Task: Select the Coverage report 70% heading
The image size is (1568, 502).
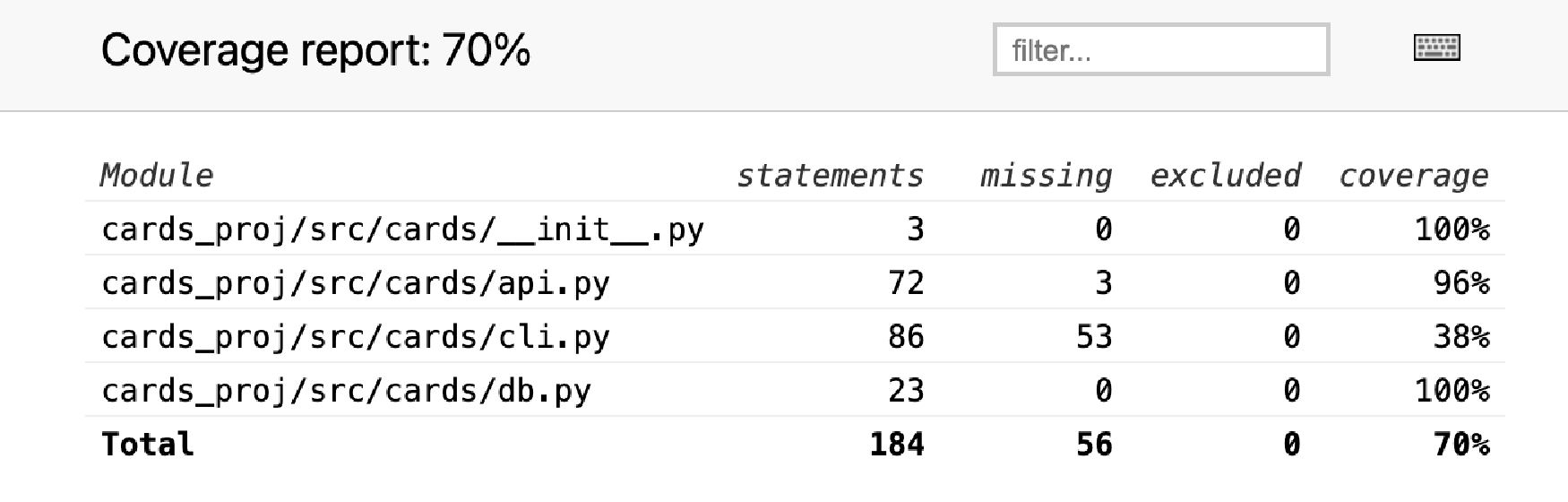Action: [x=315, y=50]
